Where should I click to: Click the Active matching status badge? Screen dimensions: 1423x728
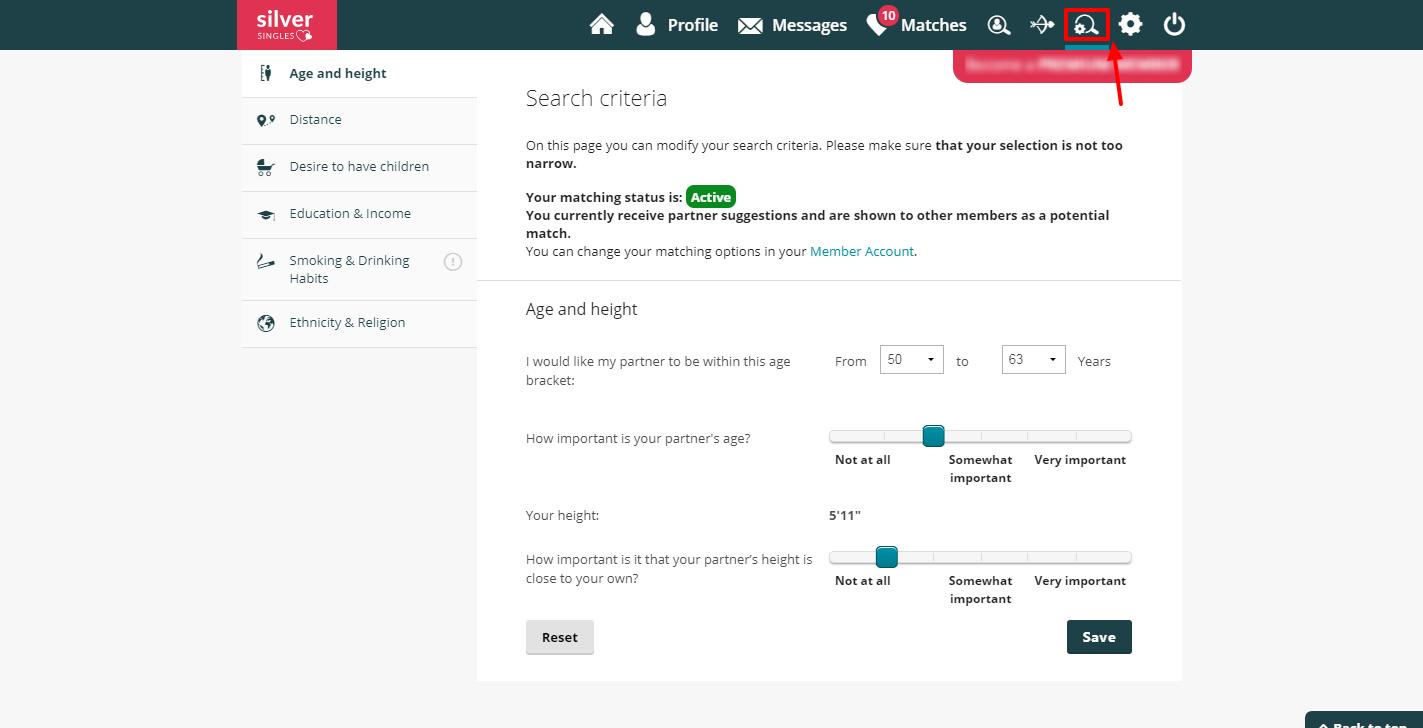(x=711, y=197)
